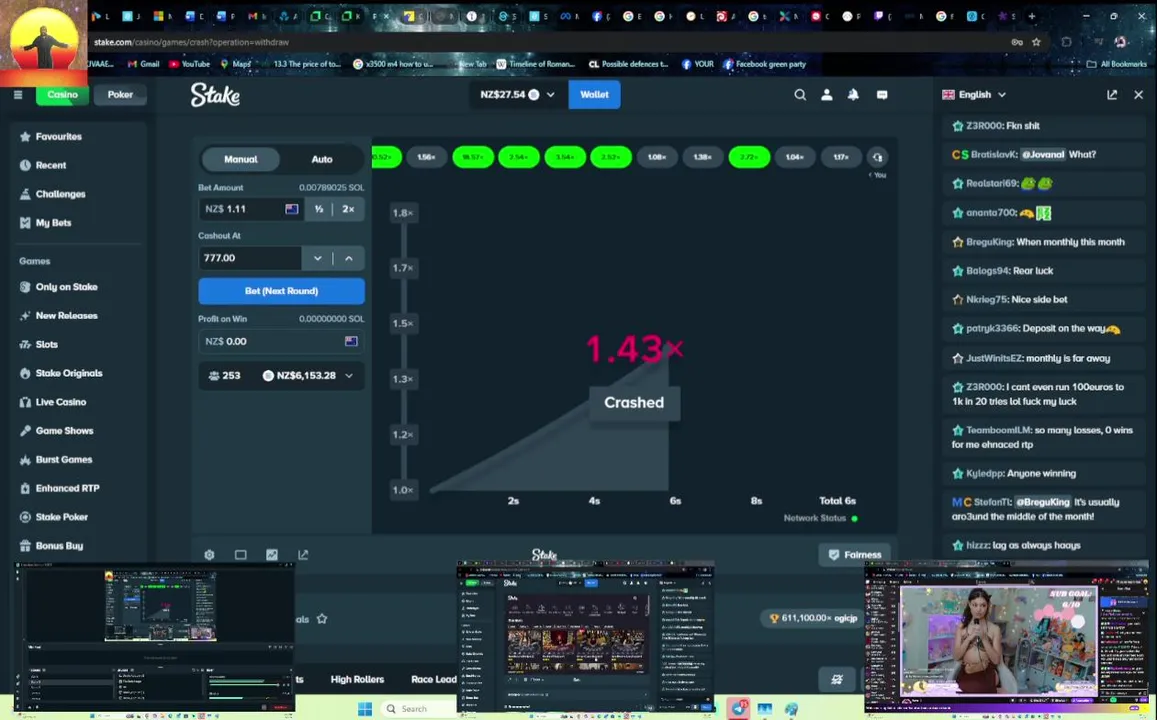1157x720 pixels.
Task: Click the Bet Amount input field
Action: coord(251,209)
